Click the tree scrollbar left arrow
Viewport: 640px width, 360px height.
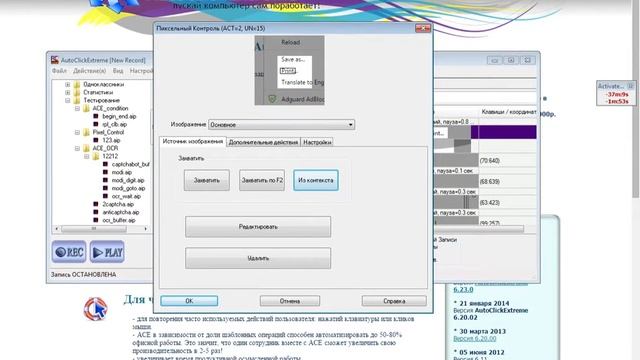[x=57, y=229]
